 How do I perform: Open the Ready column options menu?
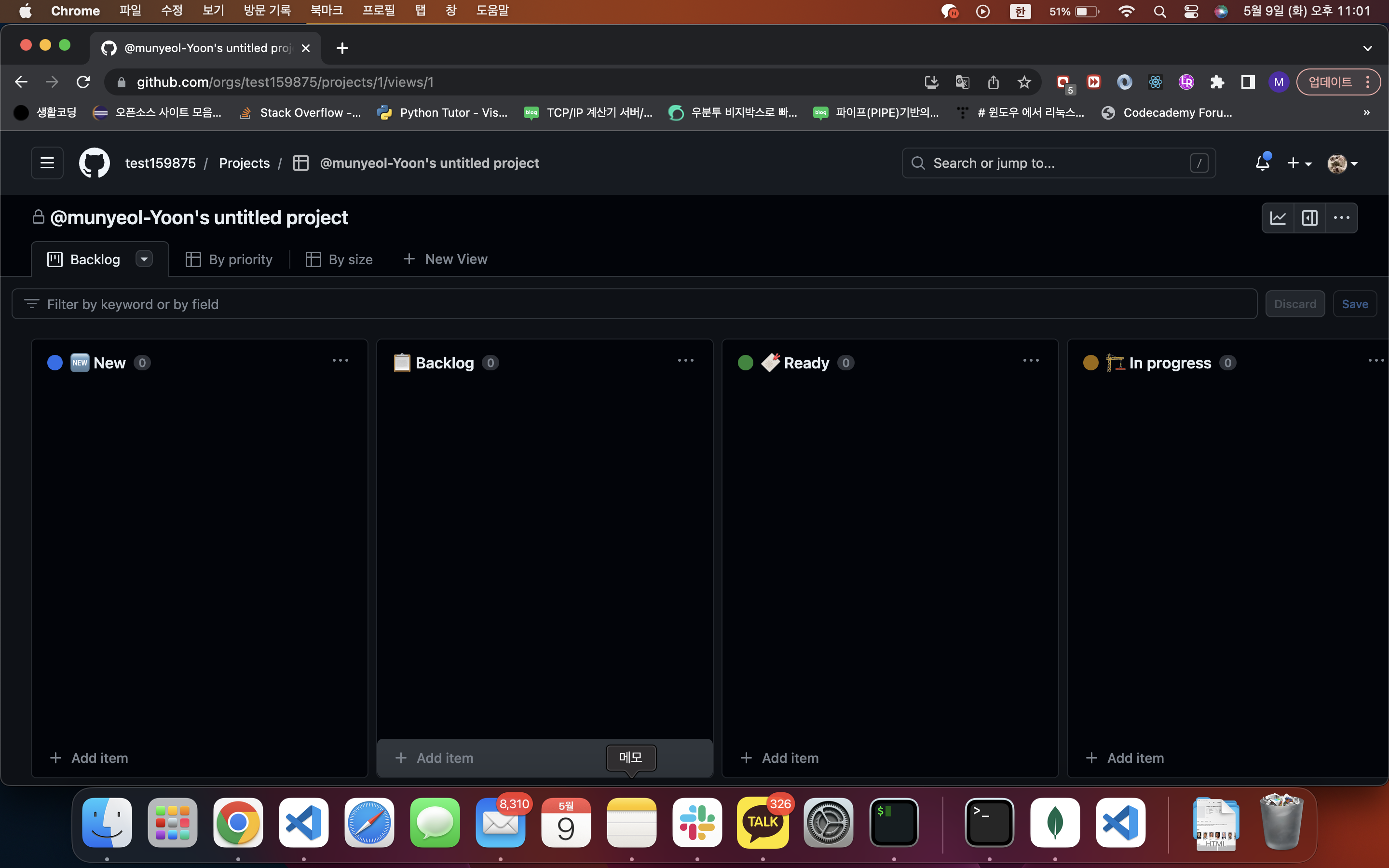(1031, 361)
